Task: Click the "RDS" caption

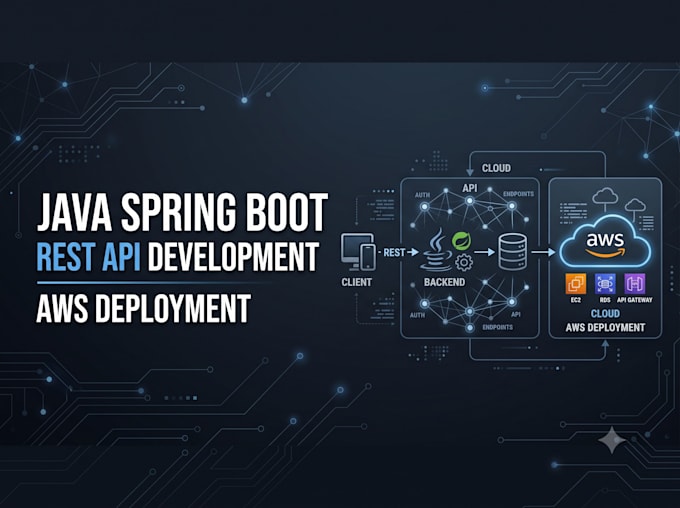Action: coord(605,300)
